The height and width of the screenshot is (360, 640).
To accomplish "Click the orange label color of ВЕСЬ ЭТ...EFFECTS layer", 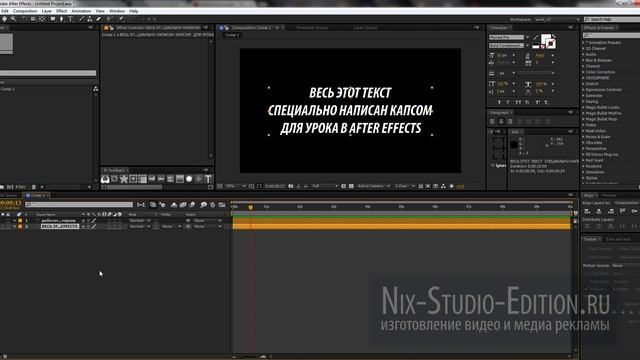I will (20, 226).
